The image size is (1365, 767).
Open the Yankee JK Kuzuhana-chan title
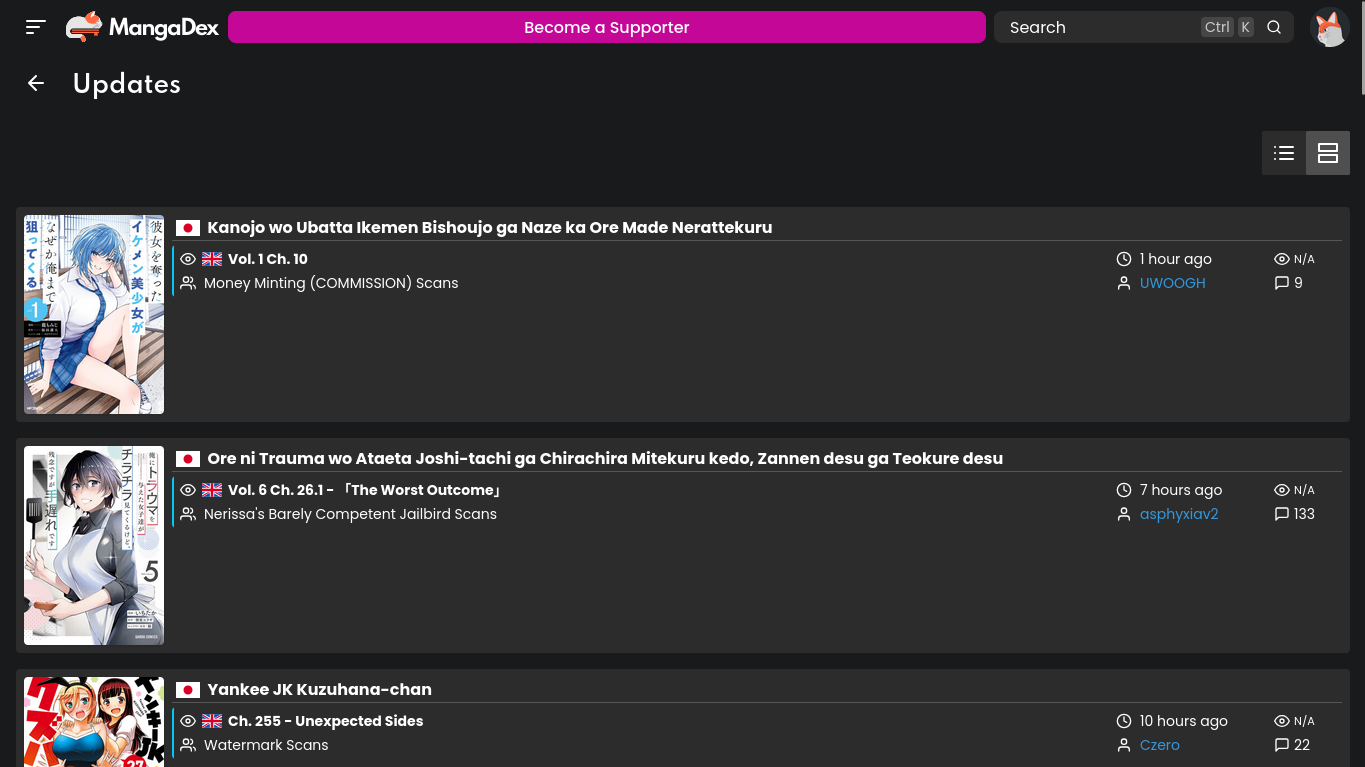[x=319, y=689]
